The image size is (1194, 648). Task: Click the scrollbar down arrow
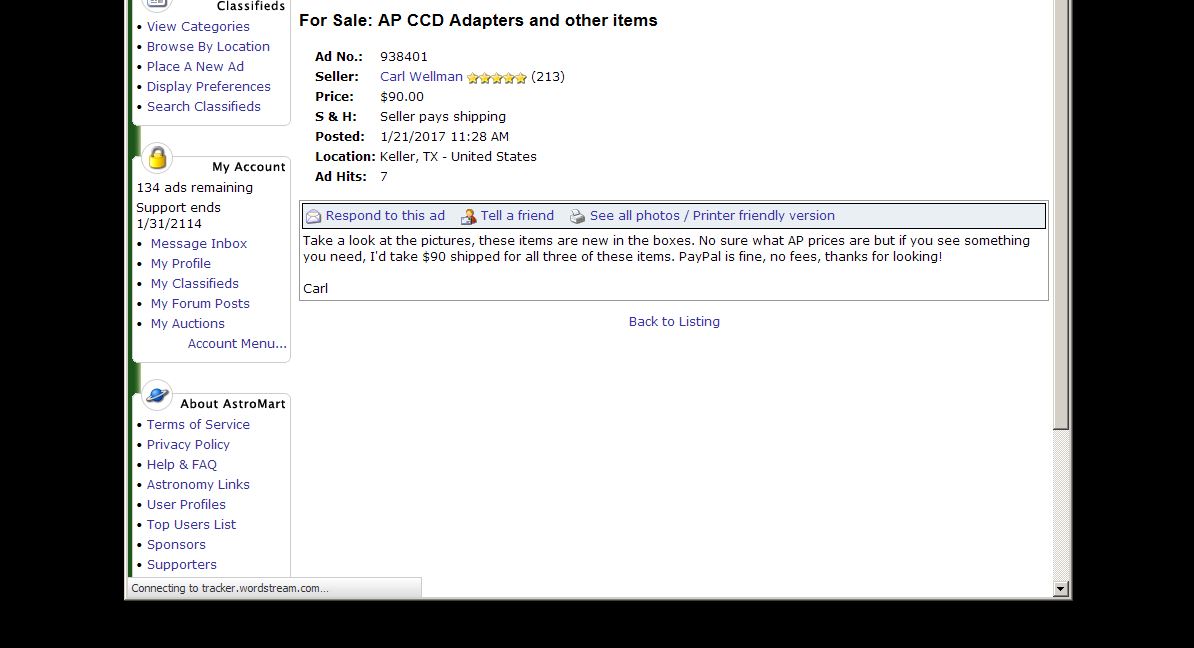pyautogui.click(x=1061, y=589)
